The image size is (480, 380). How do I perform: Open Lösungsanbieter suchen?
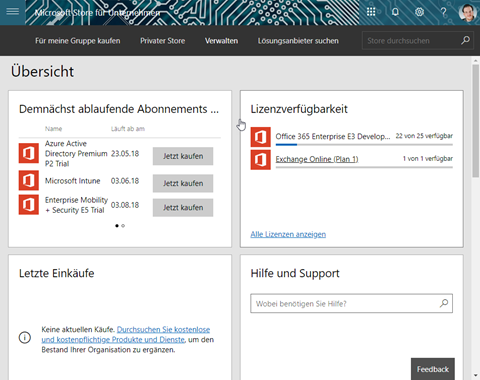point(298,41)
